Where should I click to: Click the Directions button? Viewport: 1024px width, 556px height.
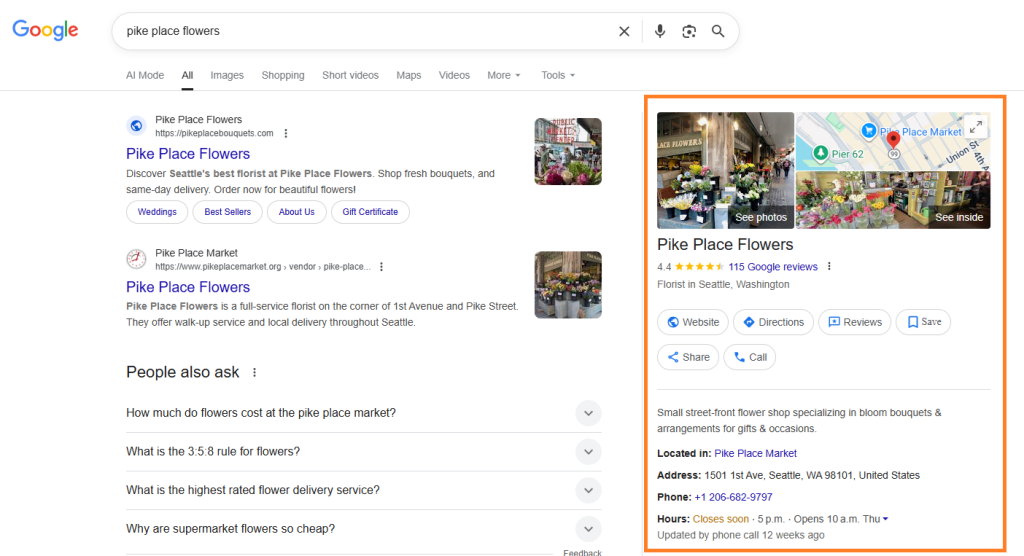[773, 322]
